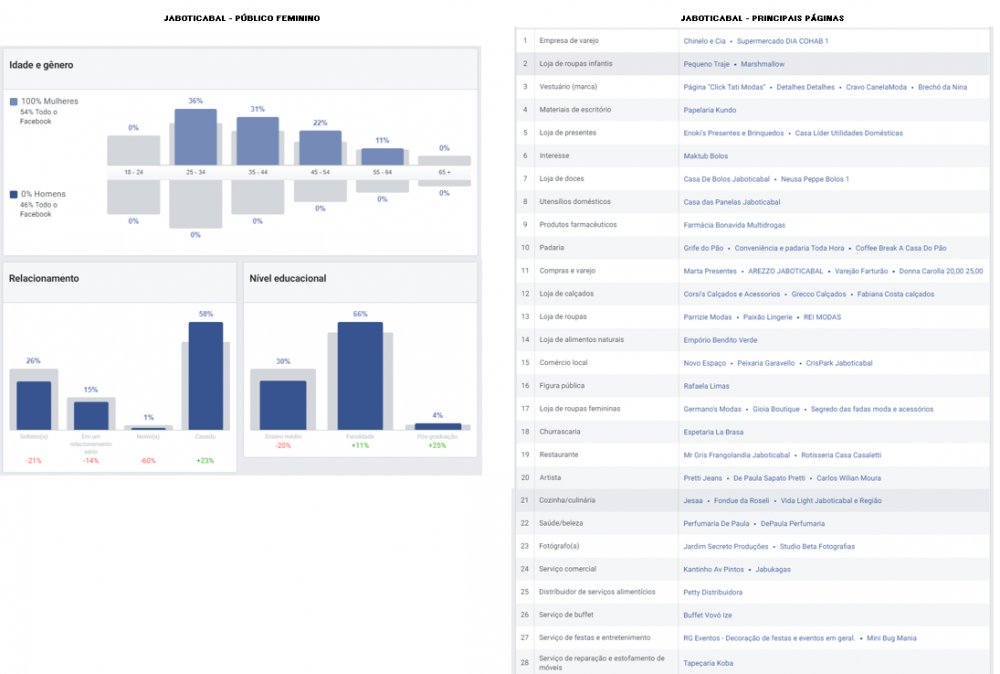Click the Mini Bug Mania link
Image resolution: width=1000 pixels, height=674 pixels.
click(892, 638)
